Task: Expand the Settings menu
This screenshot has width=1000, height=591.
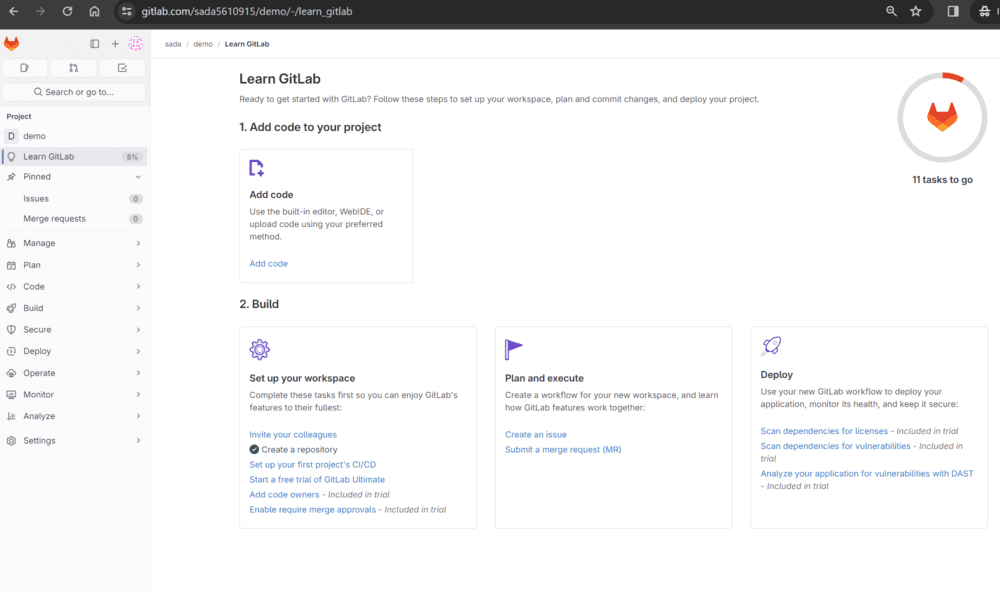Action: (75, 441)
